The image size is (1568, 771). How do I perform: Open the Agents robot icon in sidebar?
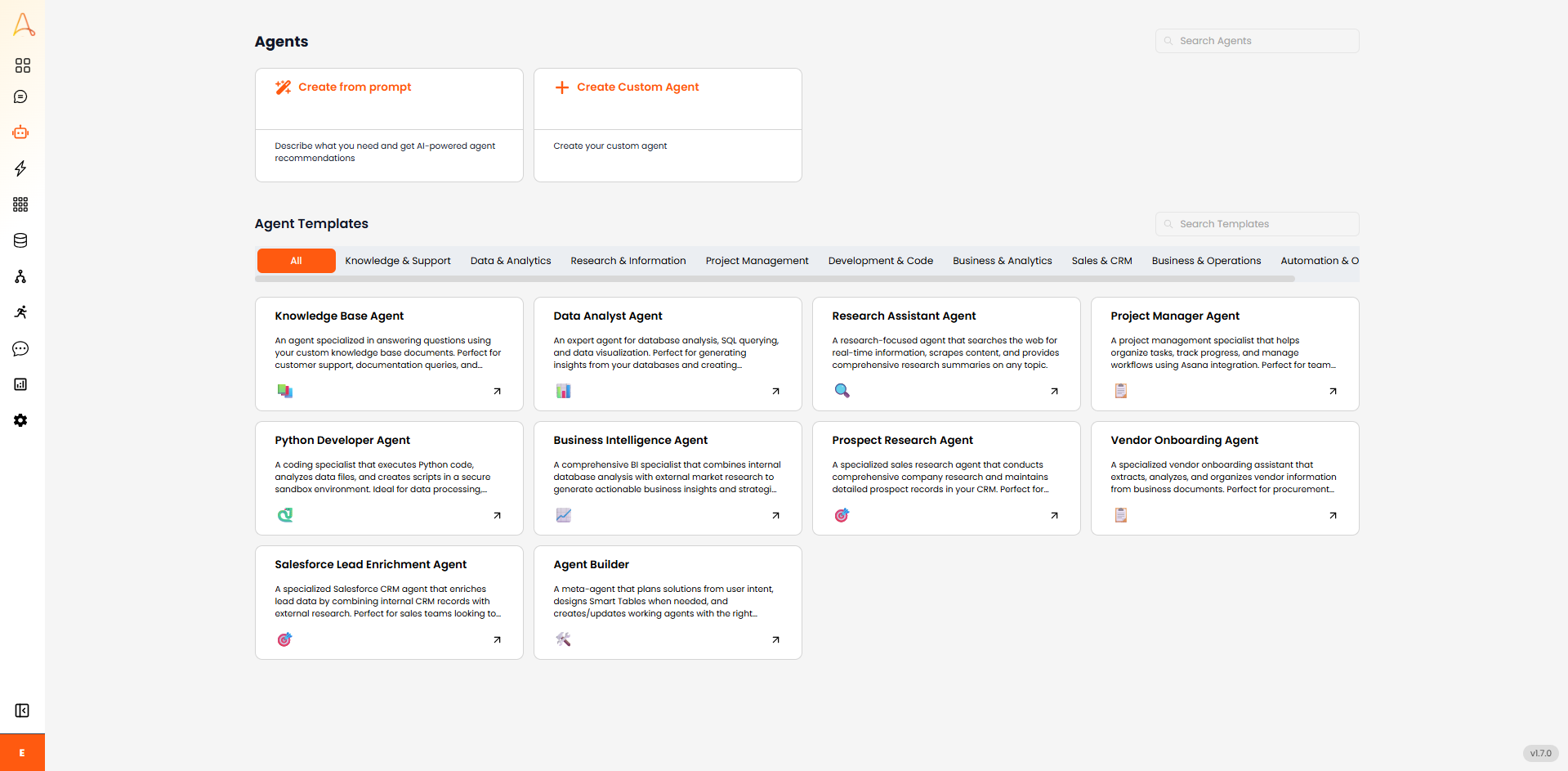tap(20, 132)
